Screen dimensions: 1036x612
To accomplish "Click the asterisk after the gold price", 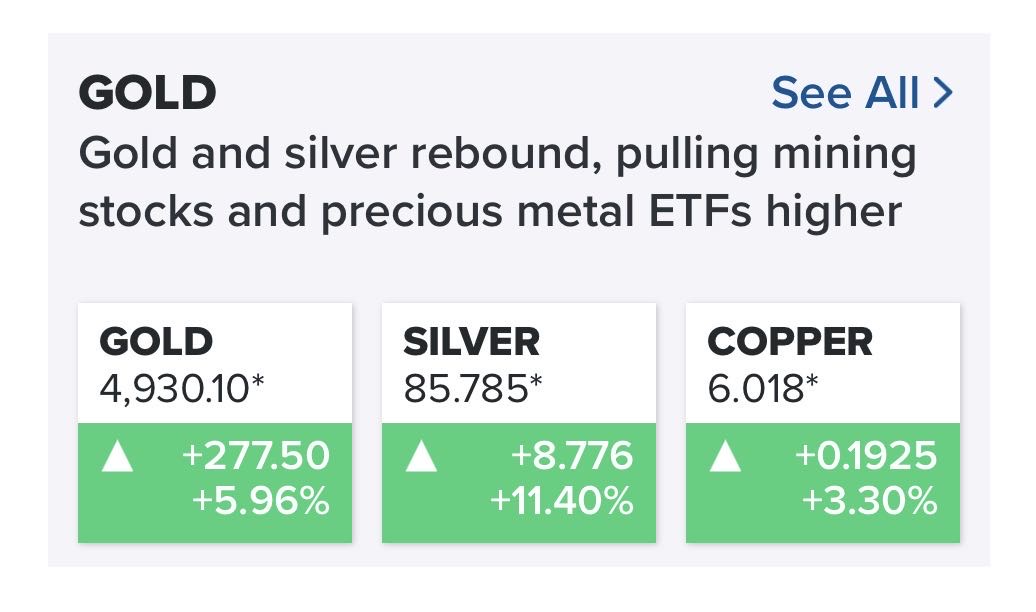I will (x=257, y=382).
